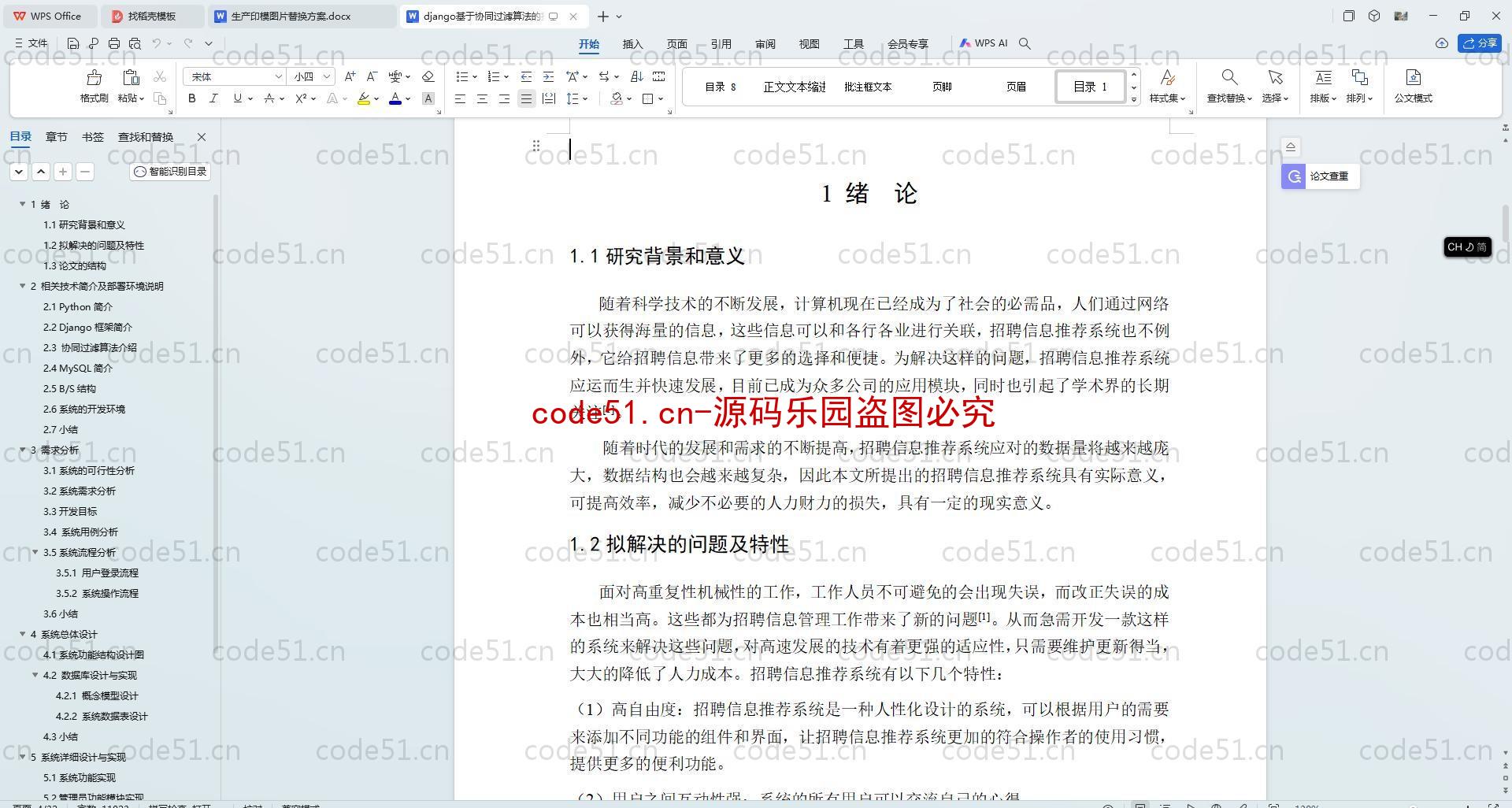Toggle distributed alignment
This screenshot has width=1512, height=808.
pos(549,98)
